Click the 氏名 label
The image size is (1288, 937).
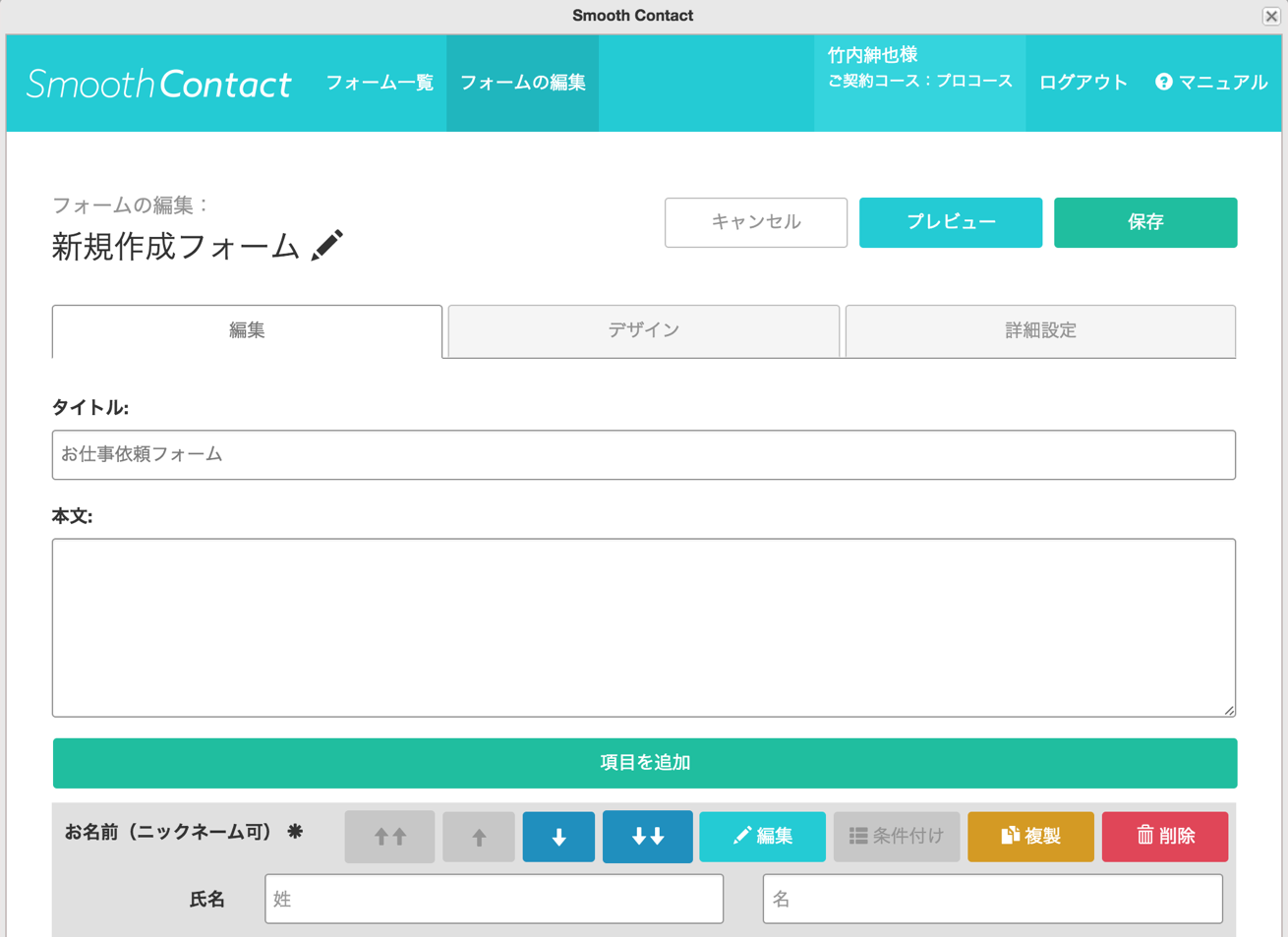click(207, 900)
